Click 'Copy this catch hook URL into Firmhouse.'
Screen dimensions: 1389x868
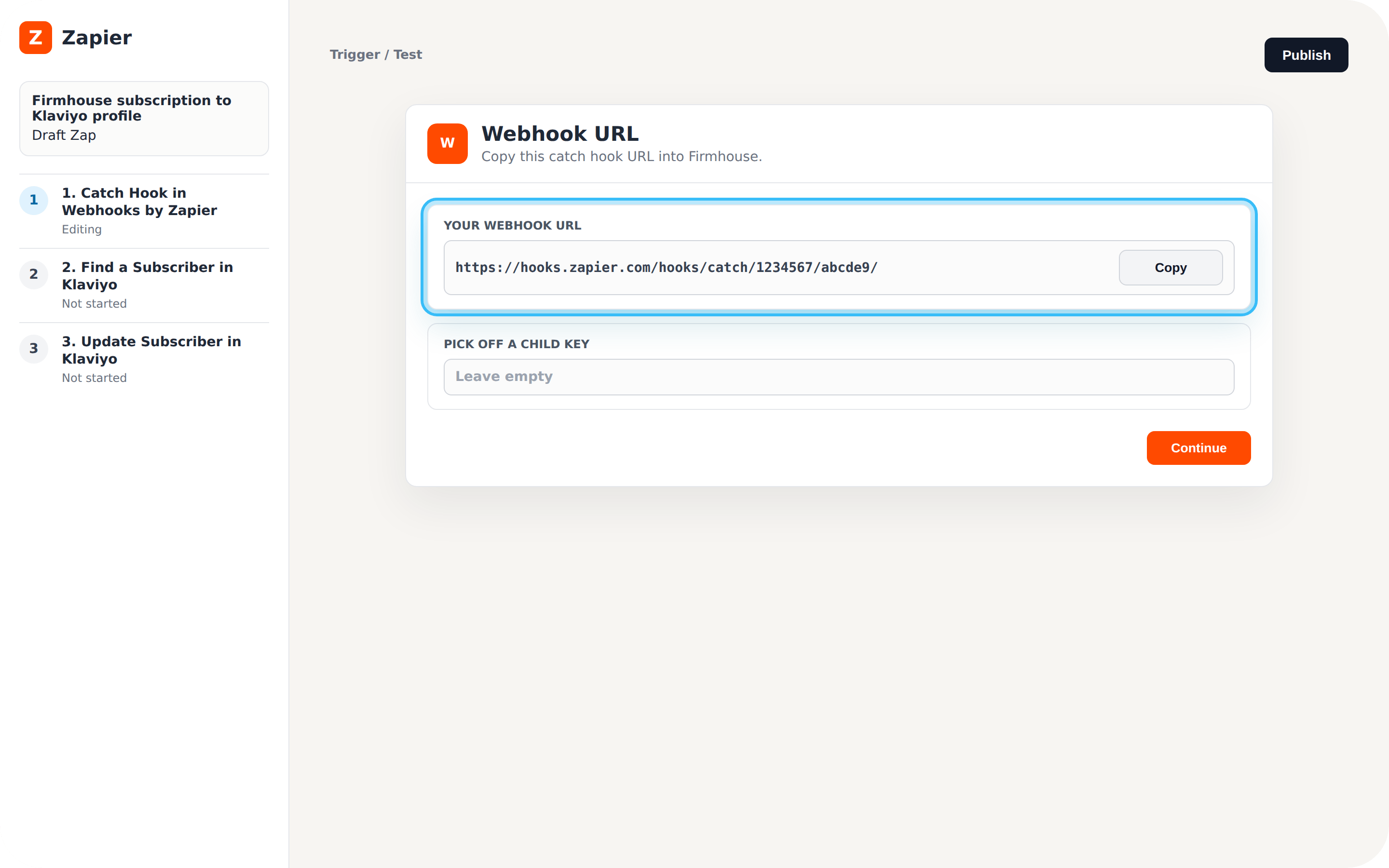click(x=622, y=157)
